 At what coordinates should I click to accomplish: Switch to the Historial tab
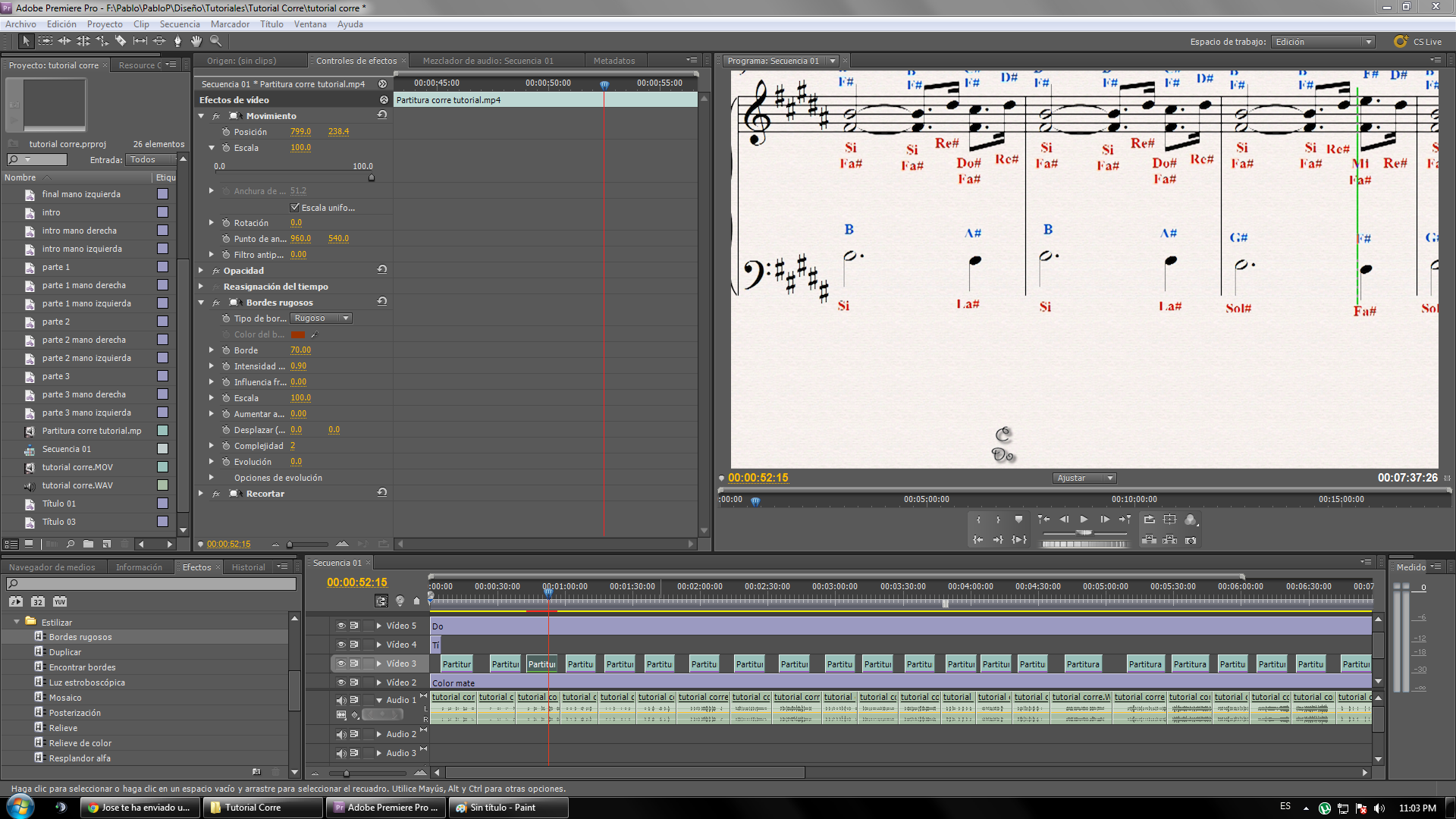point(248,567)
